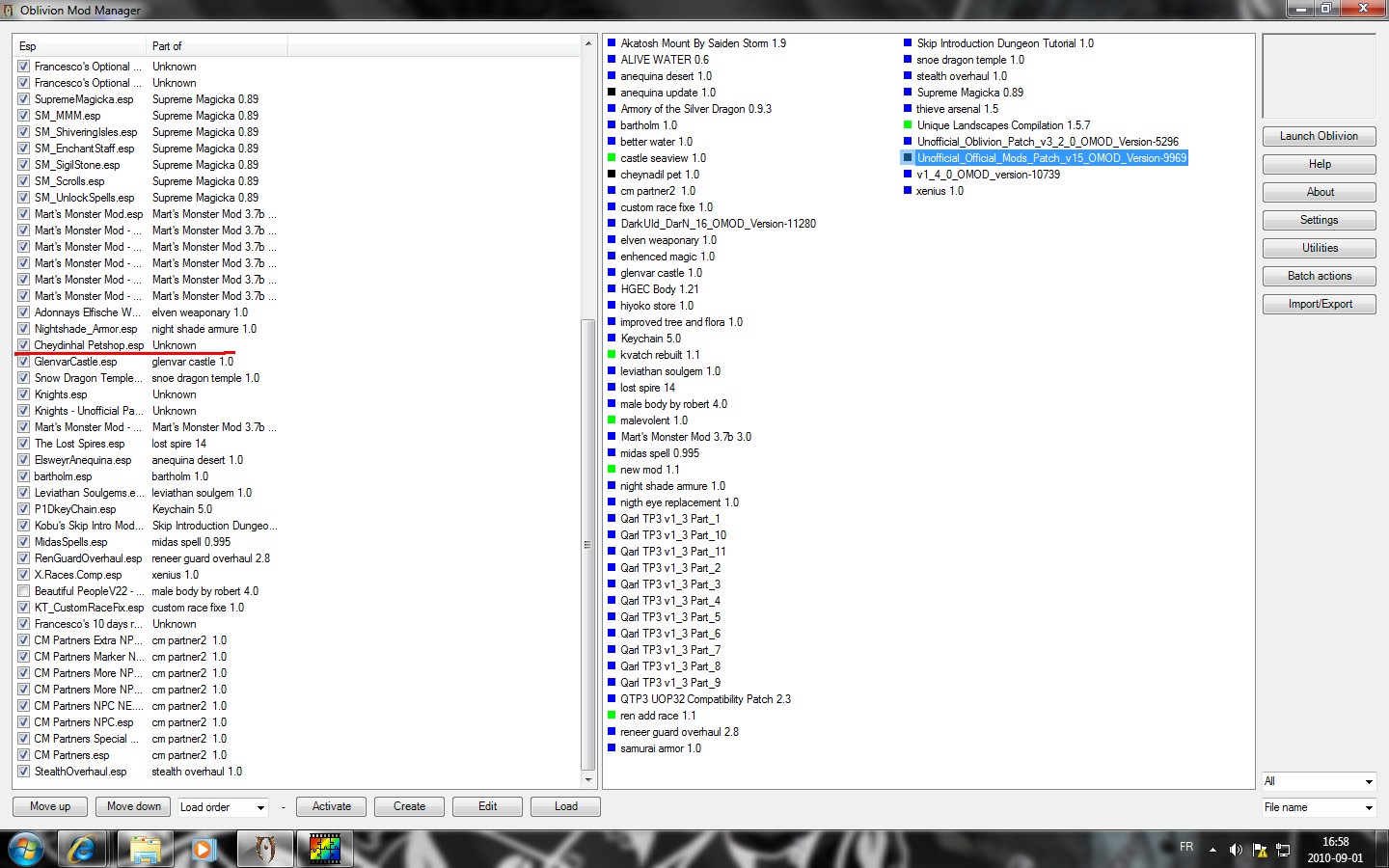The height and width of the screenshot is (868, 1389).
Task: Select Mart's Monster Mod 3.7b 3.0 omod
Action: coord(686,437)
